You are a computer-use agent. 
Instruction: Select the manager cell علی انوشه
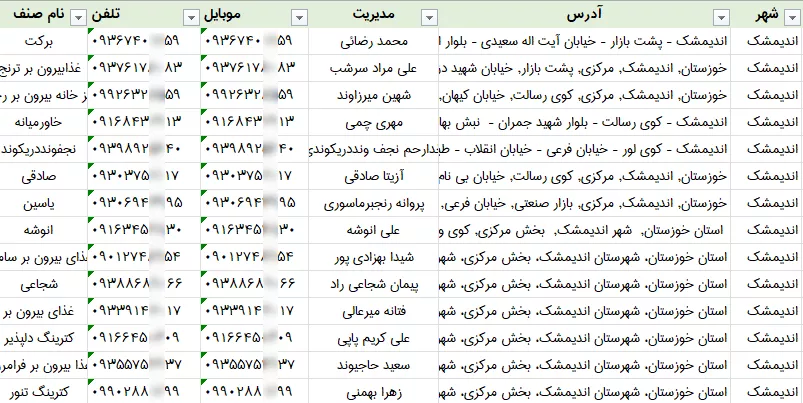click(374, 230)
